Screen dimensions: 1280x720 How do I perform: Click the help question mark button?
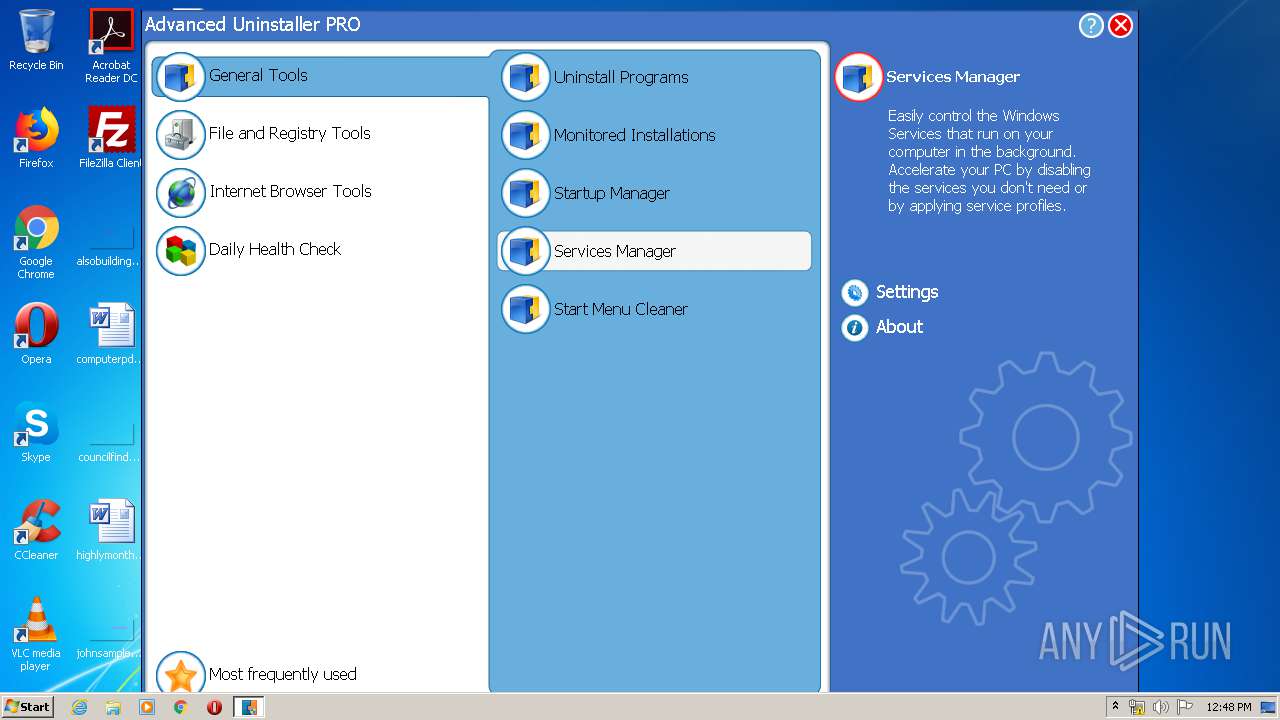click(x=1091, y=26)
